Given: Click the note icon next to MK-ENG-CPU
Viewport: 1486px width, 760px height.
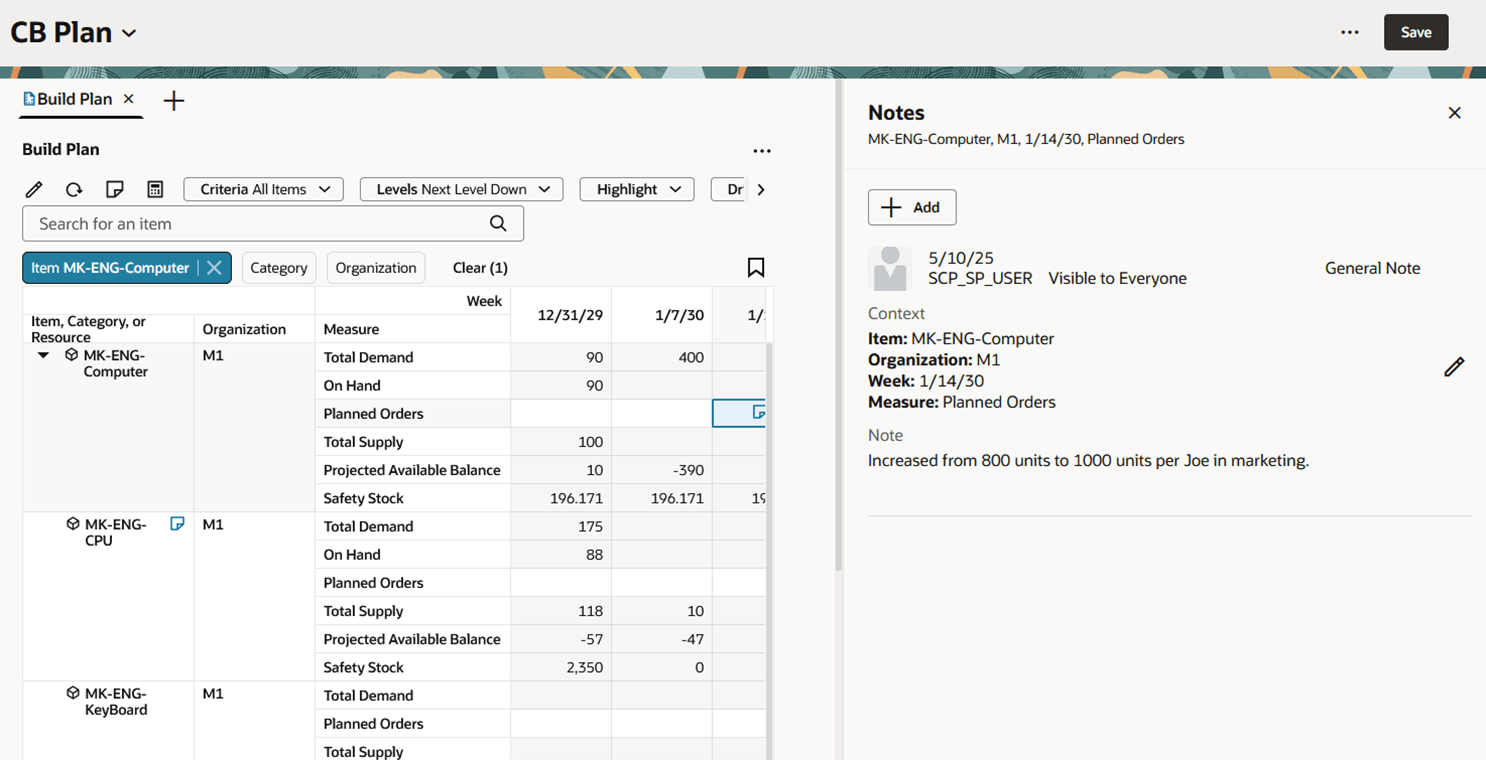Looking at the screenshot, I should point(177,523).
